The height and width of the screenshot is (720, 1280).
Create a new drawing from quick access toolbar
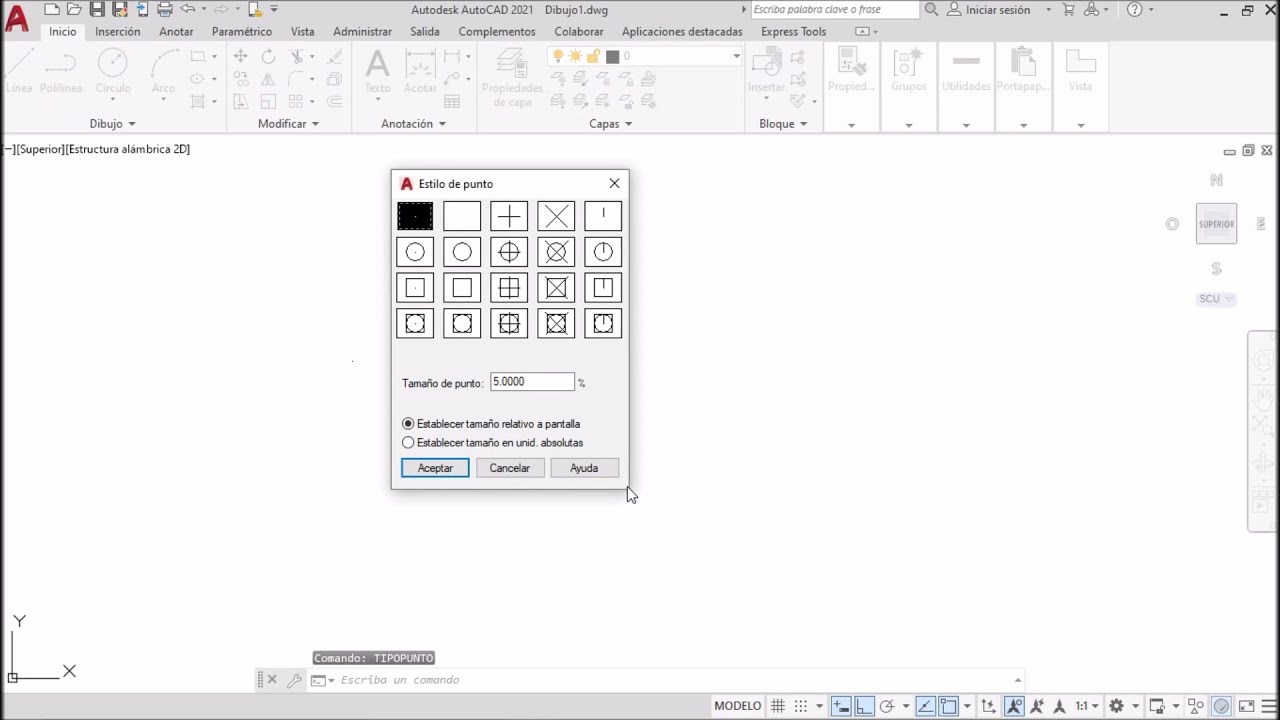52,10
